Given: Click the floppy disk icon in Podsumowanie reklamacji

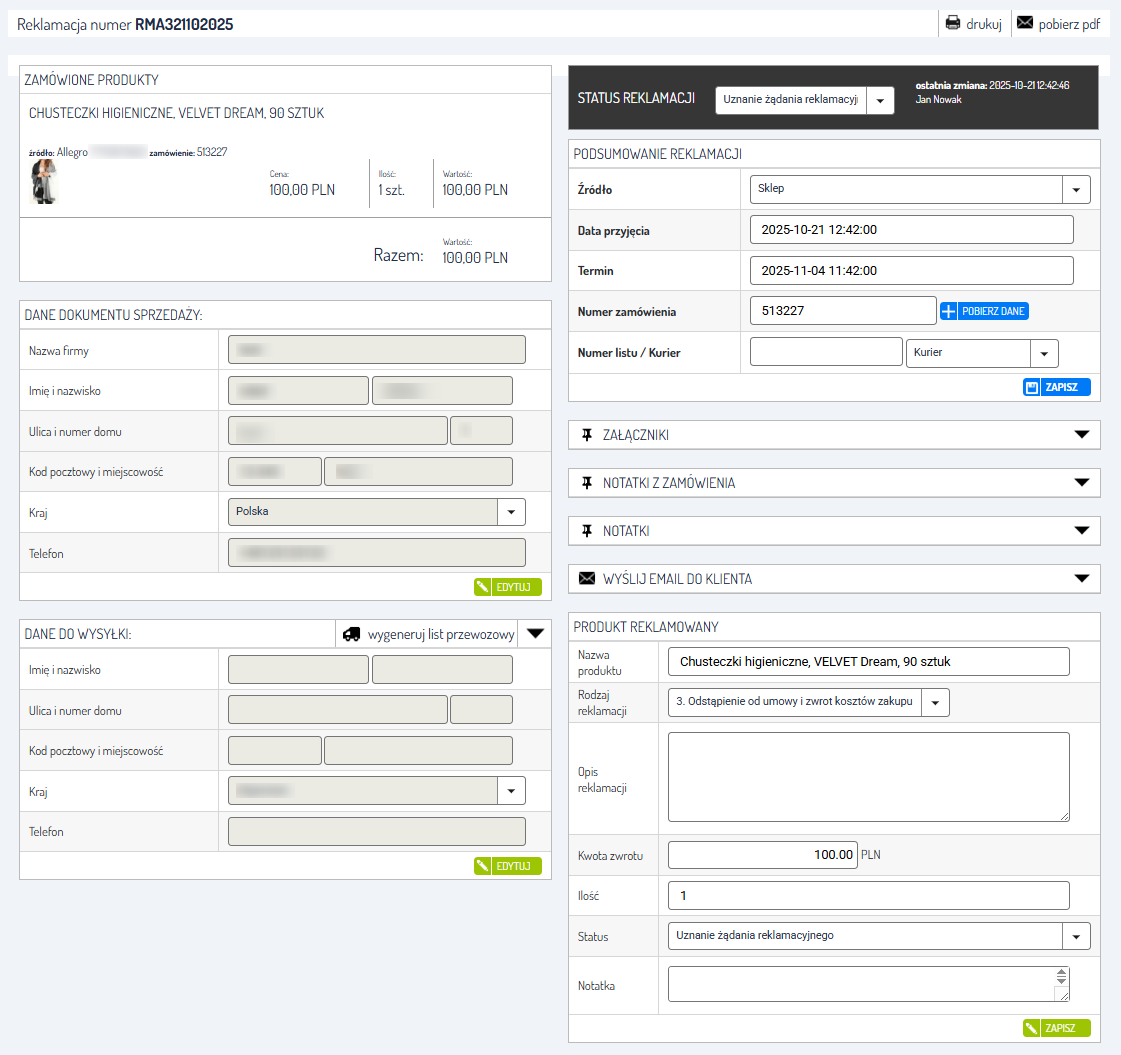Looking at the screenshot, I should (x=1032, y=387).
